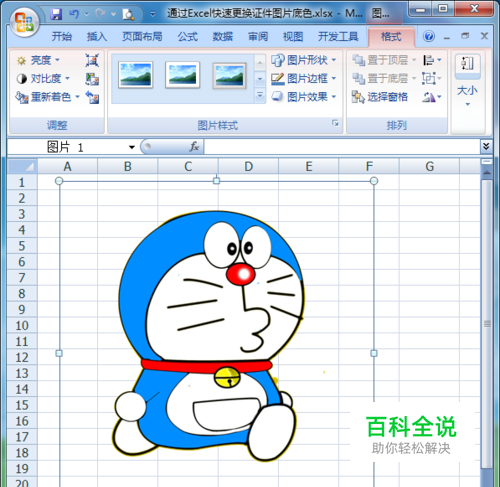This screenshot has width=500, height=487.
Task: Select column A header
Action: point(67,166)
